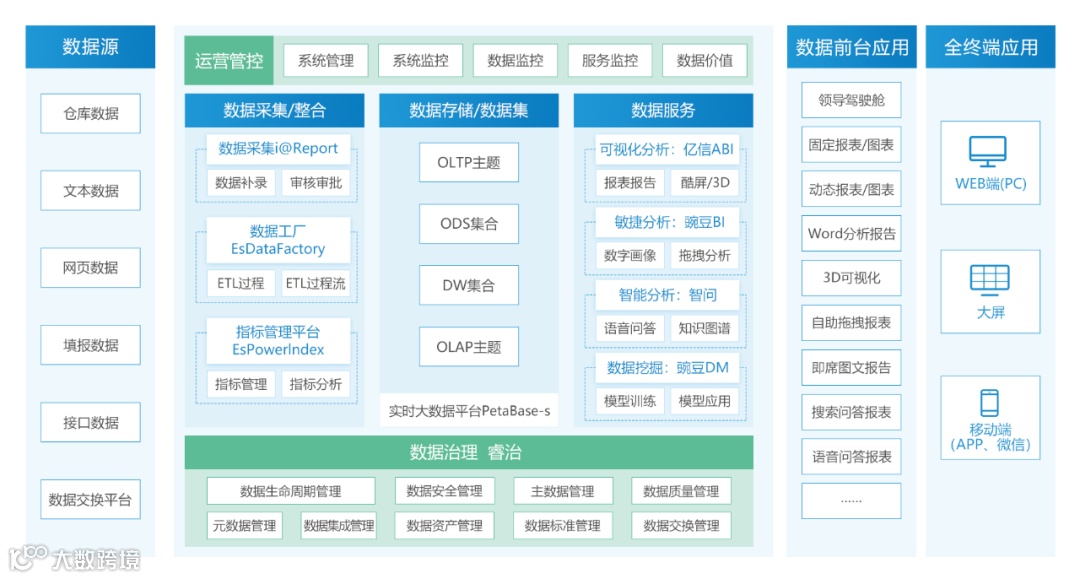Click the 知识图谱 box
The image size is (1080, 579).
(x=705, y=328)
